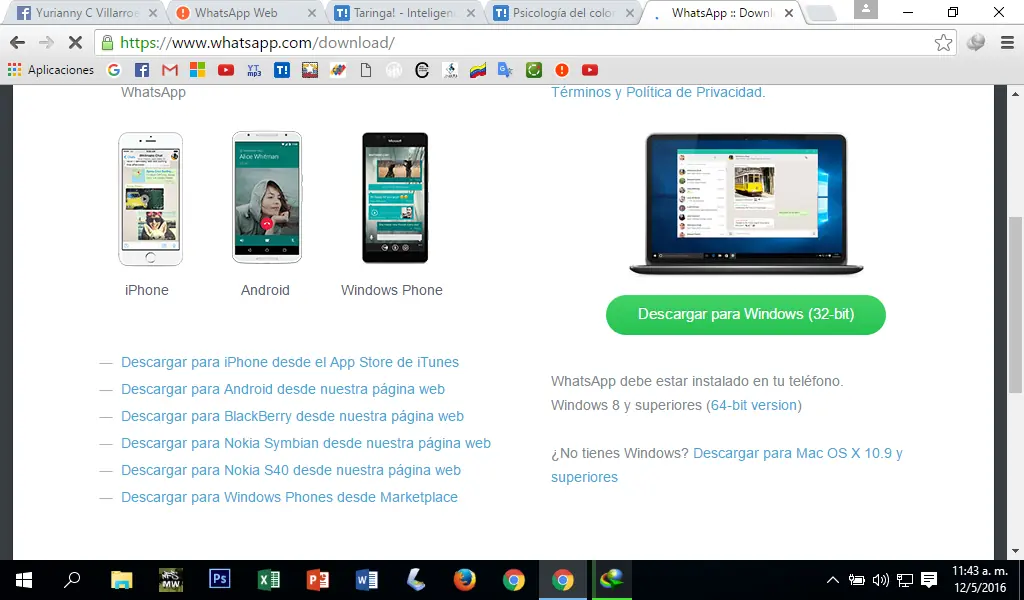This screenshot has height=600, width=1024.
Task: Open taskbar search magnifier
Action: click(72, 579)
